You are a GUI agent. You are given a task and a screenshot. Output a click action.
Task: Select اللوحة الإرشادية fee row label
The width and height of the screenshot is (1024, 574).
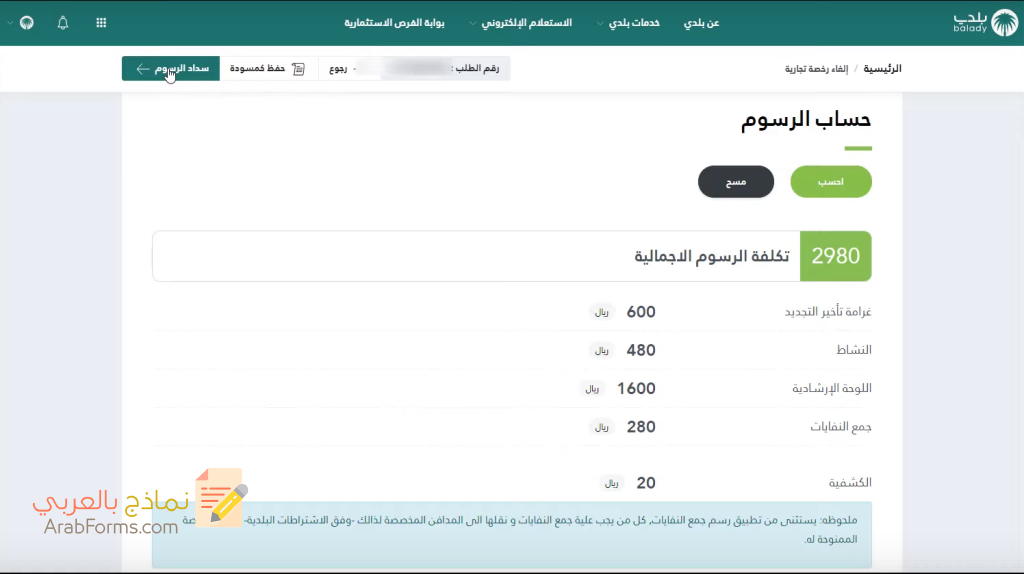coord(832,389)
